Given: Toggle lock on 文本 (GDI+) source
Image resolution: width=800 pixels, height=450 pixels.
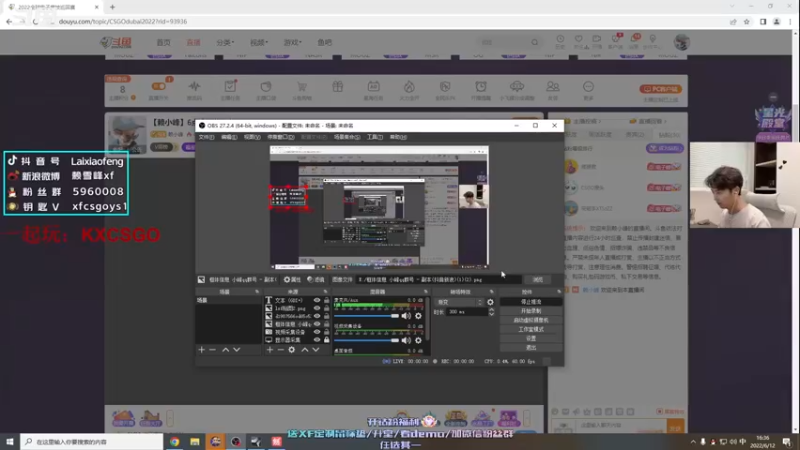Looking at the screenshot, I should click(x=327, y=301).
